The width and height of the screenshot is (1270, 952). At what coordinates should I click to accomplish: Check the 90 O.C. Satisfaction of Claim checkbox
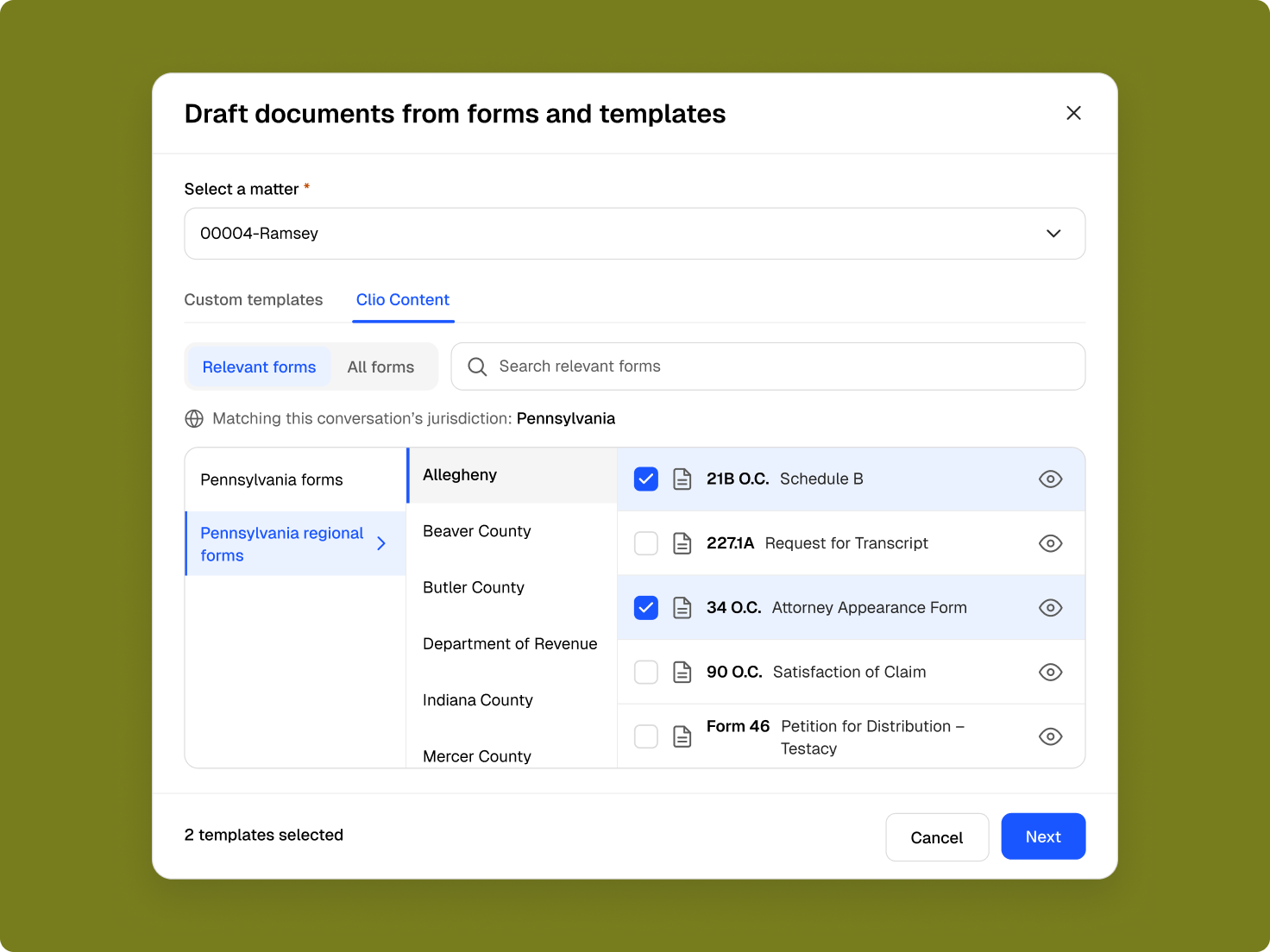(x=646, y=672)
